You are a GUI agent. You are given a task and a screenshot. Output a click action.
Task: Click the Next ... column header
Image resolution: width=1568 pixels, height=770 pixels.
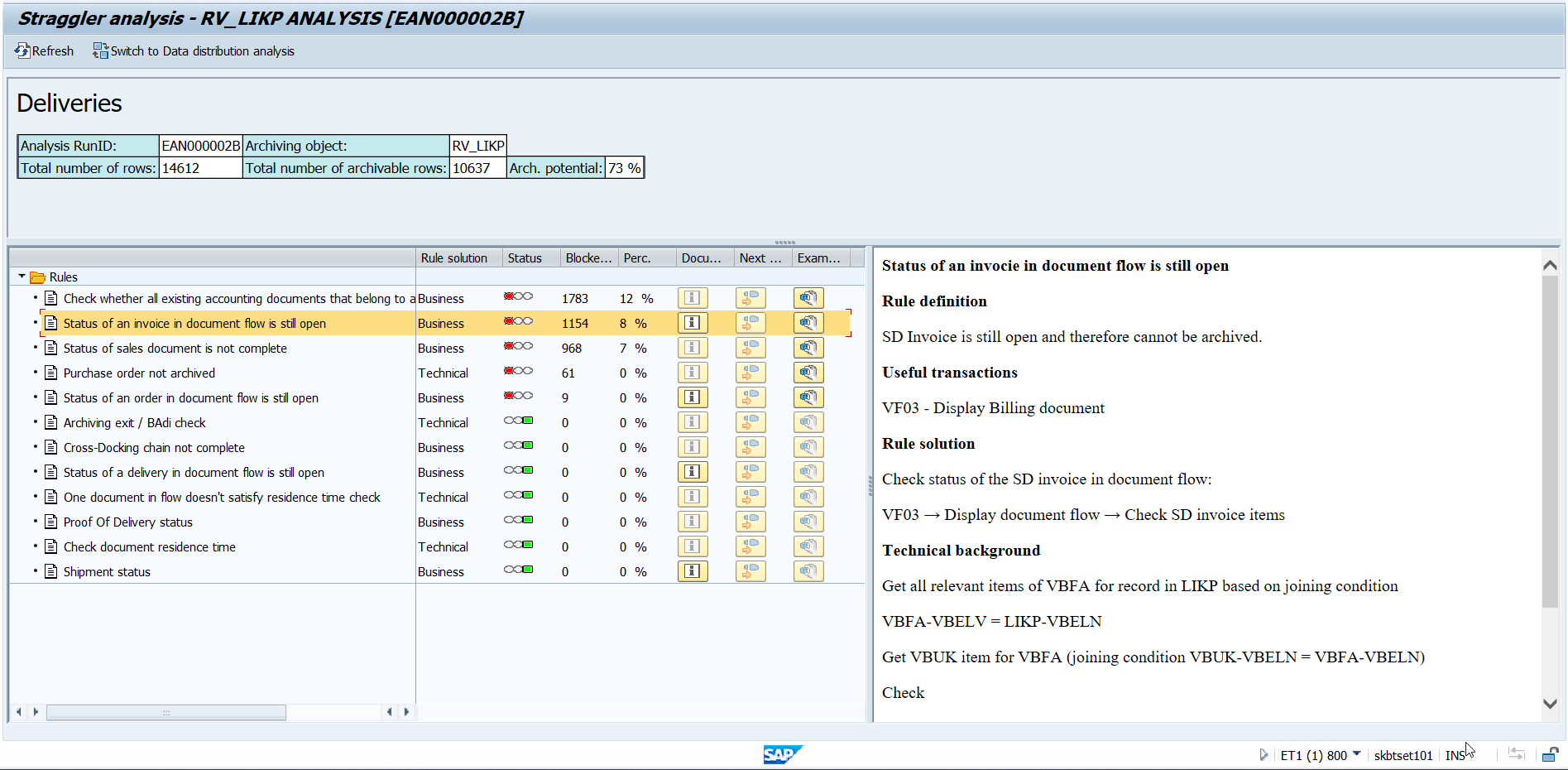click(x=763, y=257)
